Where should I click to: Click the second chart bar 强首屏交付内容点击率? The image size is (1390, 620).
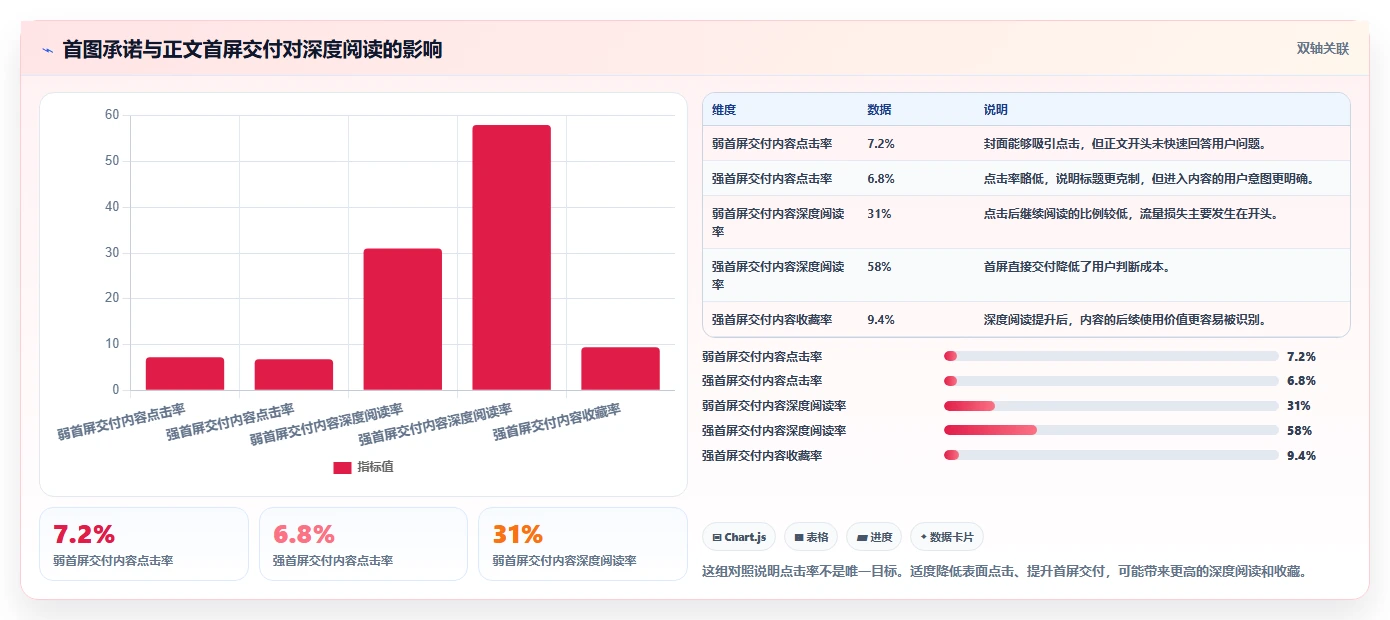[294, 375]
